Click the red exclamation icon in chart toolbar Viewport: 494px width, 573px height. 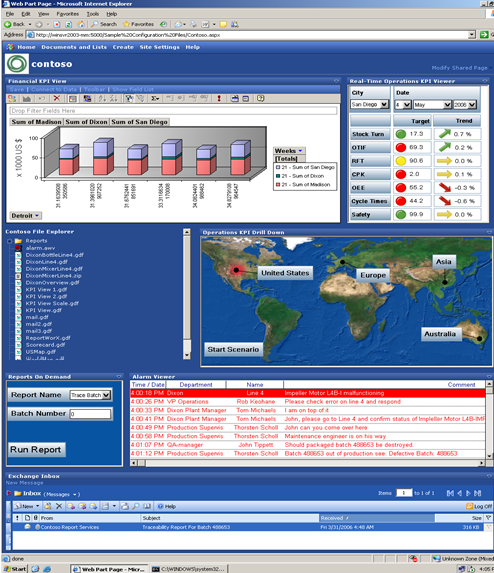pyautogui.click(x=219, y=98)
